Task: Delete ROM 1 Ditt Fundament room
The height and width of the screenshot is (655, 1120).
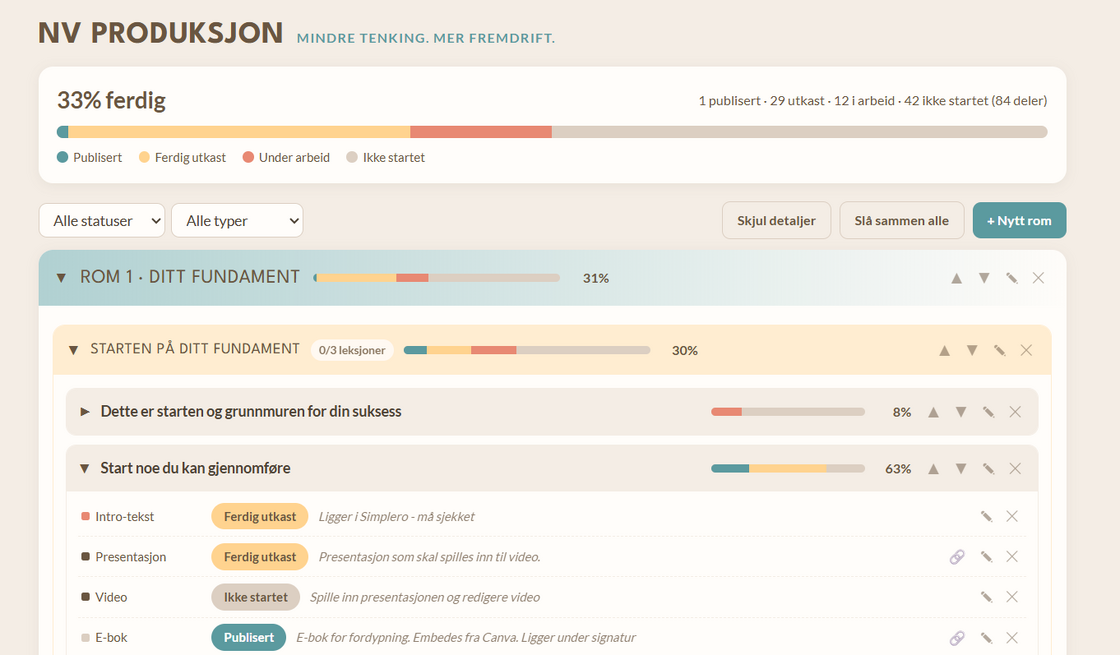Action: click(x=1039, y=278)
